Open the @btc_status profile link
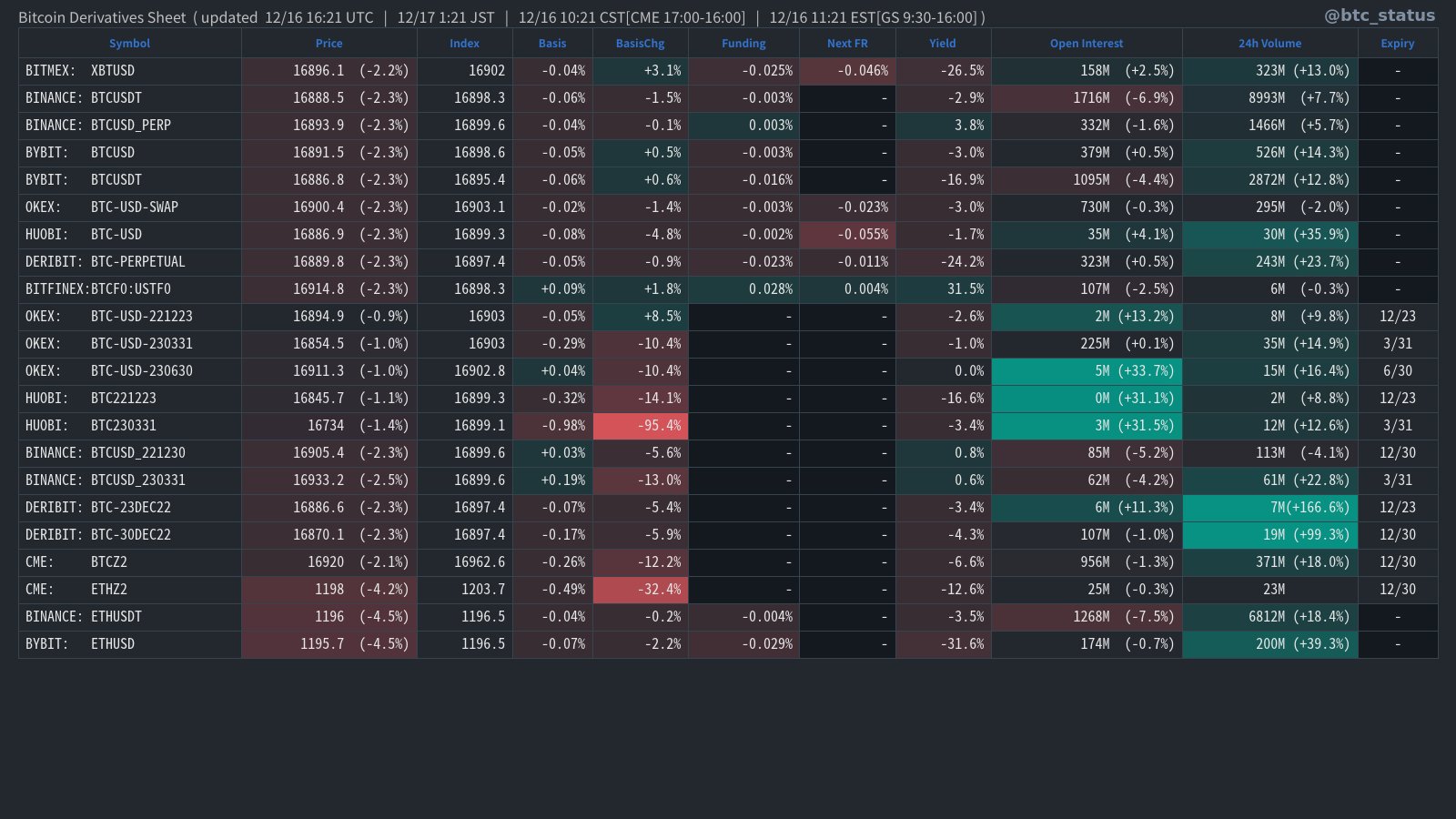Image resolution: width=1456 pixels, height=819 pixels. point(1380,15)
